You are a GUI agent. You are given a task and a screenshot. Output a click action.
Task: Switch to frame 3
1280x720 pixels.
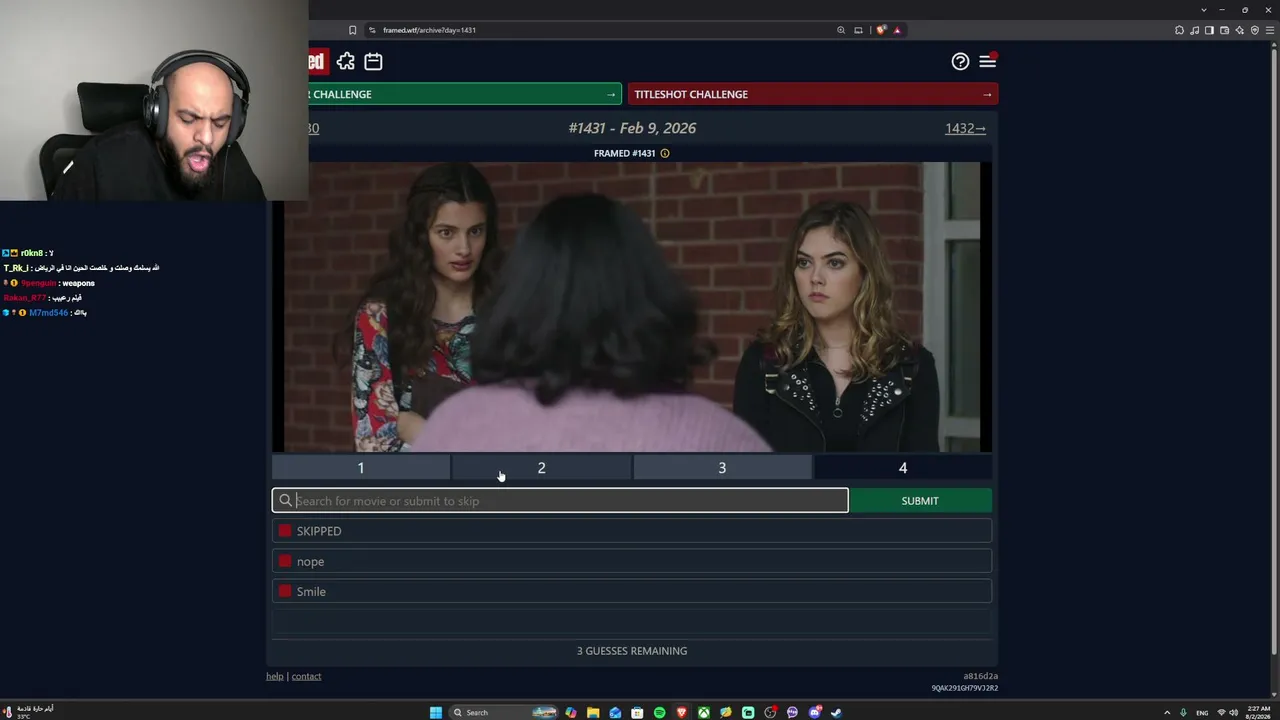click(722, 468)
